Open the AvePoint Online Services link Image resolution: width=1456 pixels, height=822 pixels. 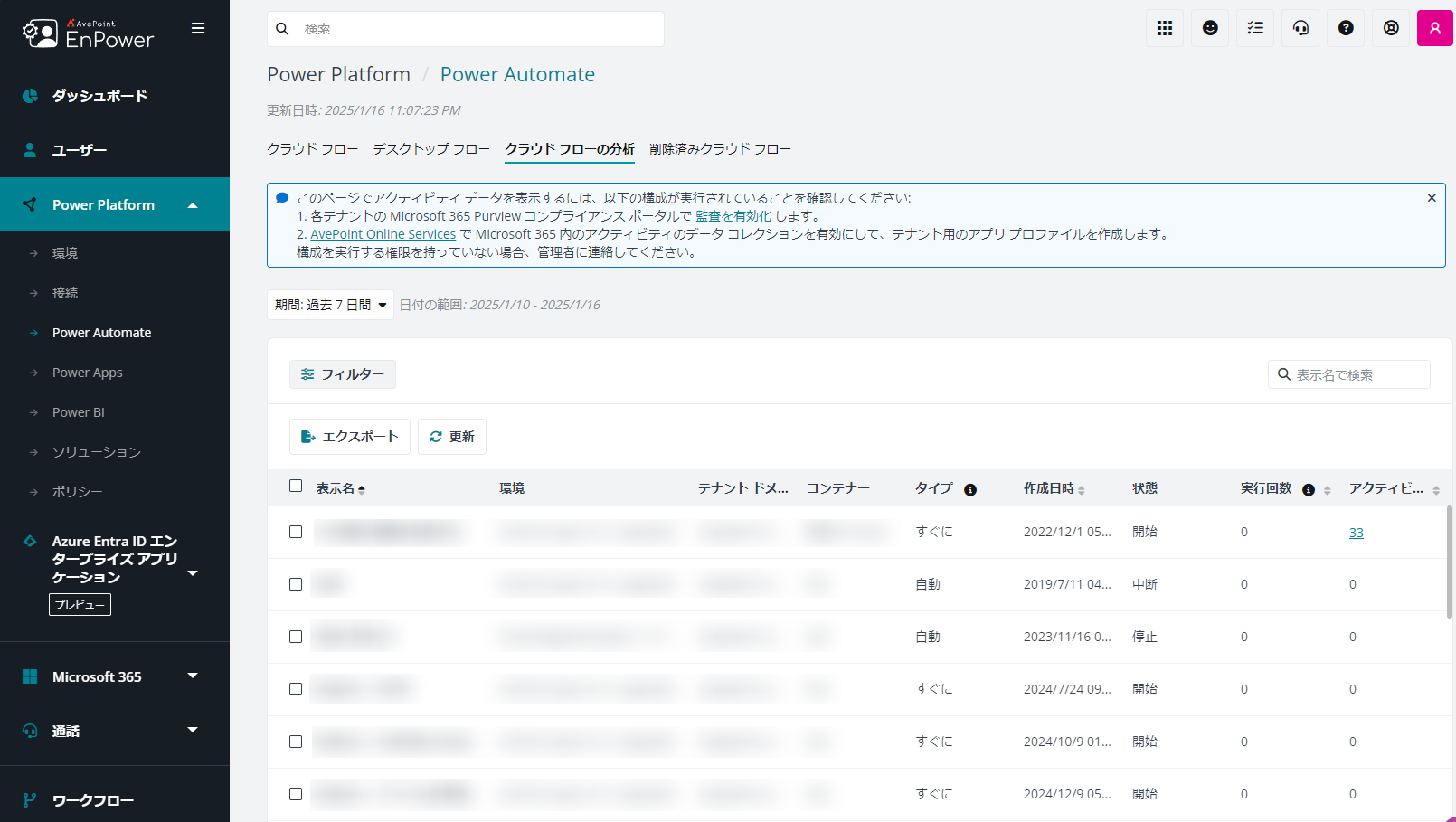(383, 234)
